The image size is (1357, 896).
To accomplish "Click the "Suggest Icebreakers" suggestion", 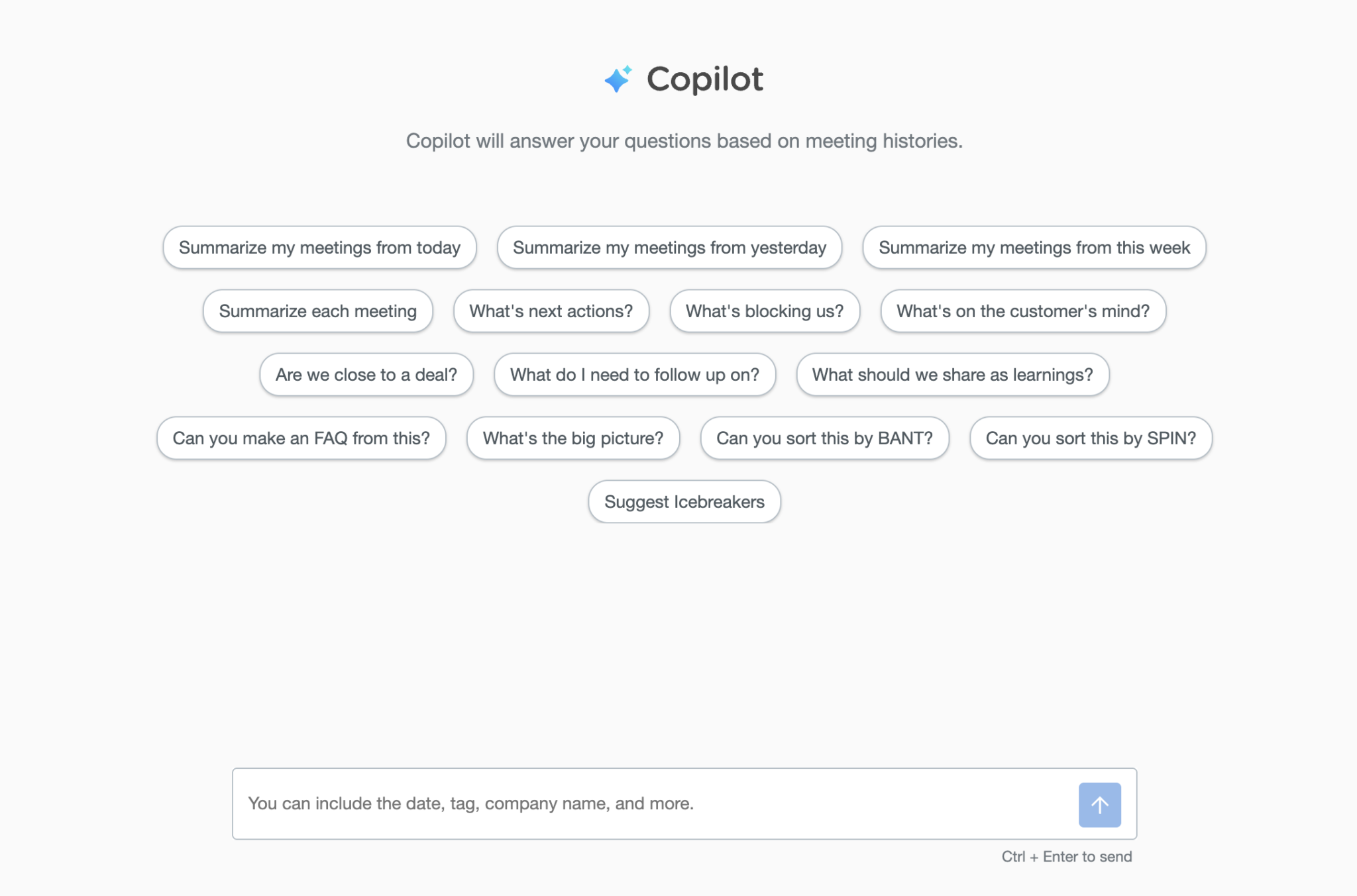I will 684,501.
